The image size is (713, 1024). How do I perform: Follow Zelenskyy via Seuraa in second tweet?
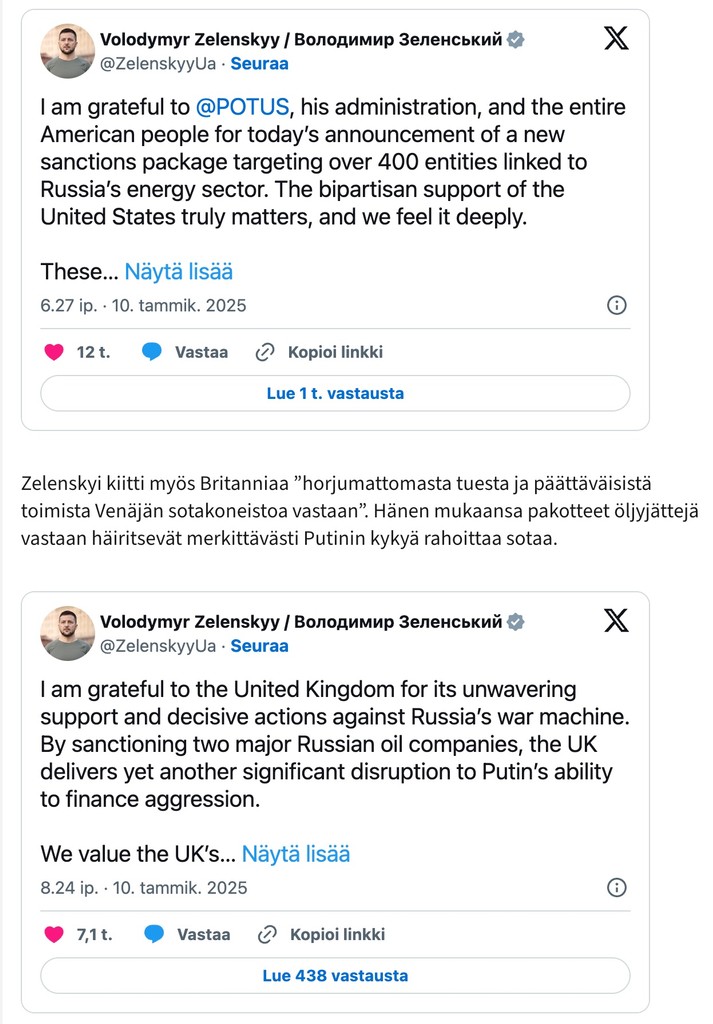pos(259,646)
